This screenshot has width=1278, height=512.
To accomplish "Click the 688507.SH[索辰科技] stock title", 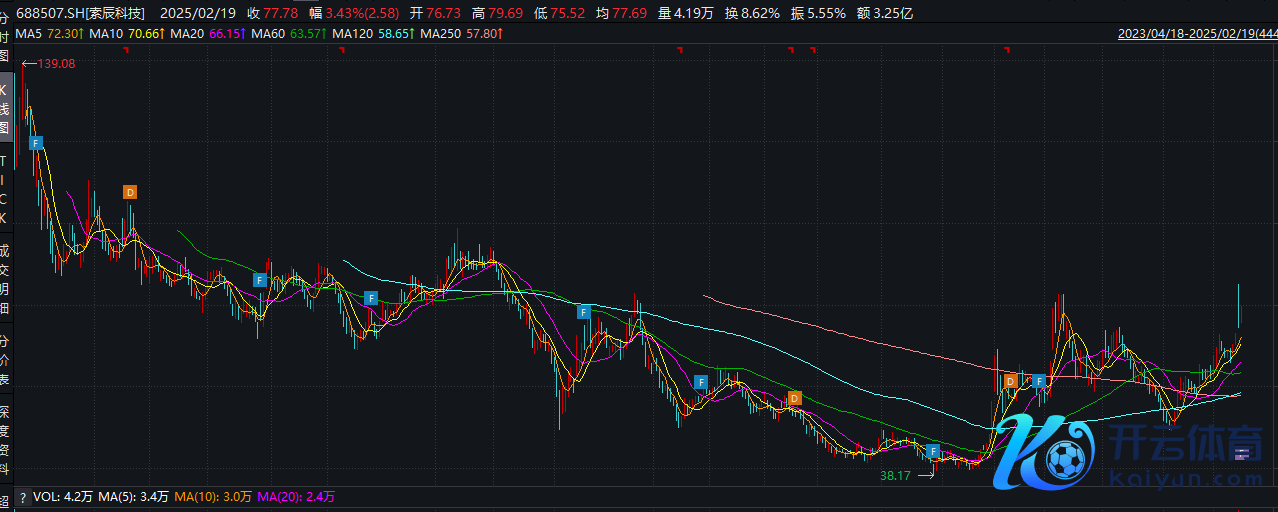I will click(80, 14).
